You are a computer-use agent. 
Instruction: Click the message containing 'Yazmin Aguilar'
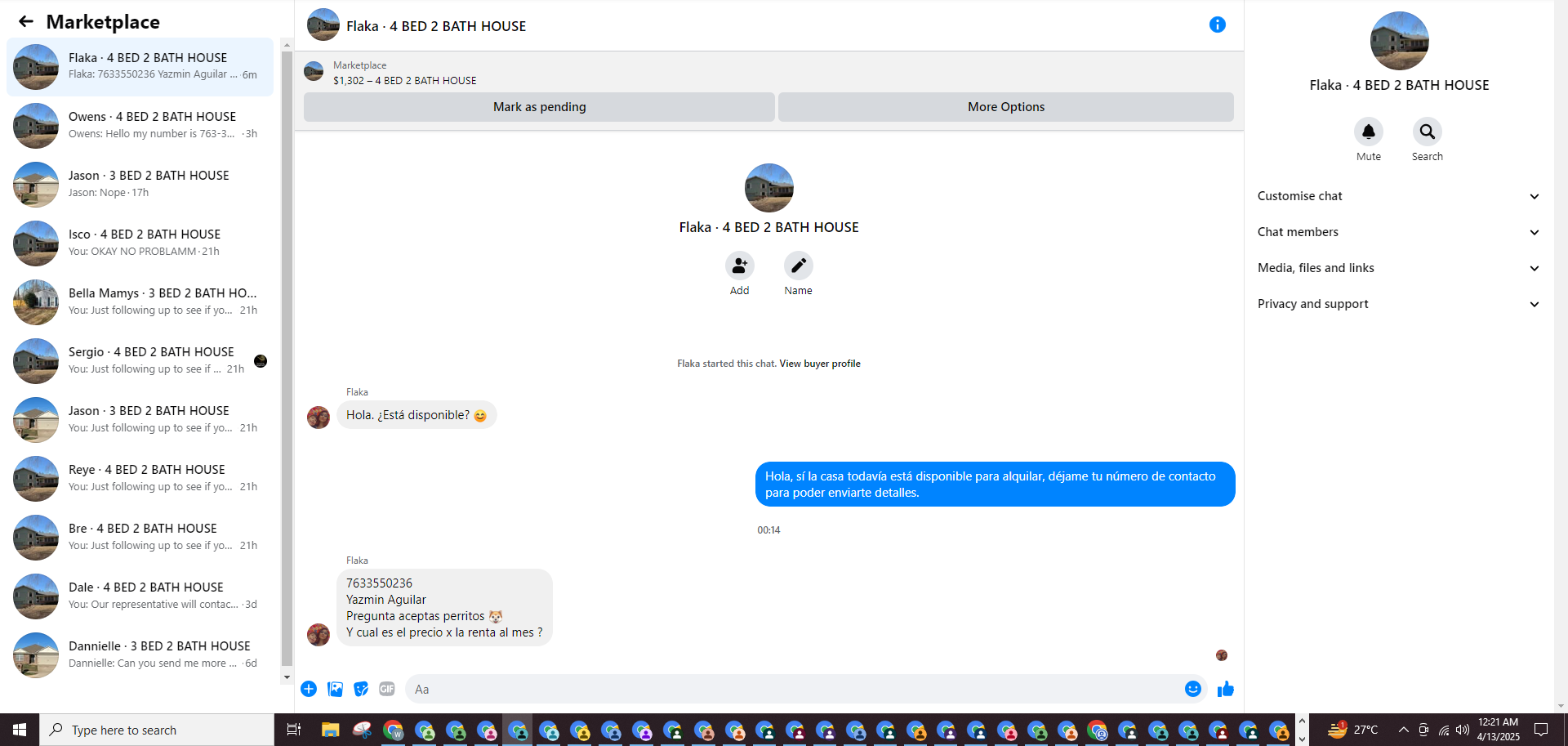point(444,608)
